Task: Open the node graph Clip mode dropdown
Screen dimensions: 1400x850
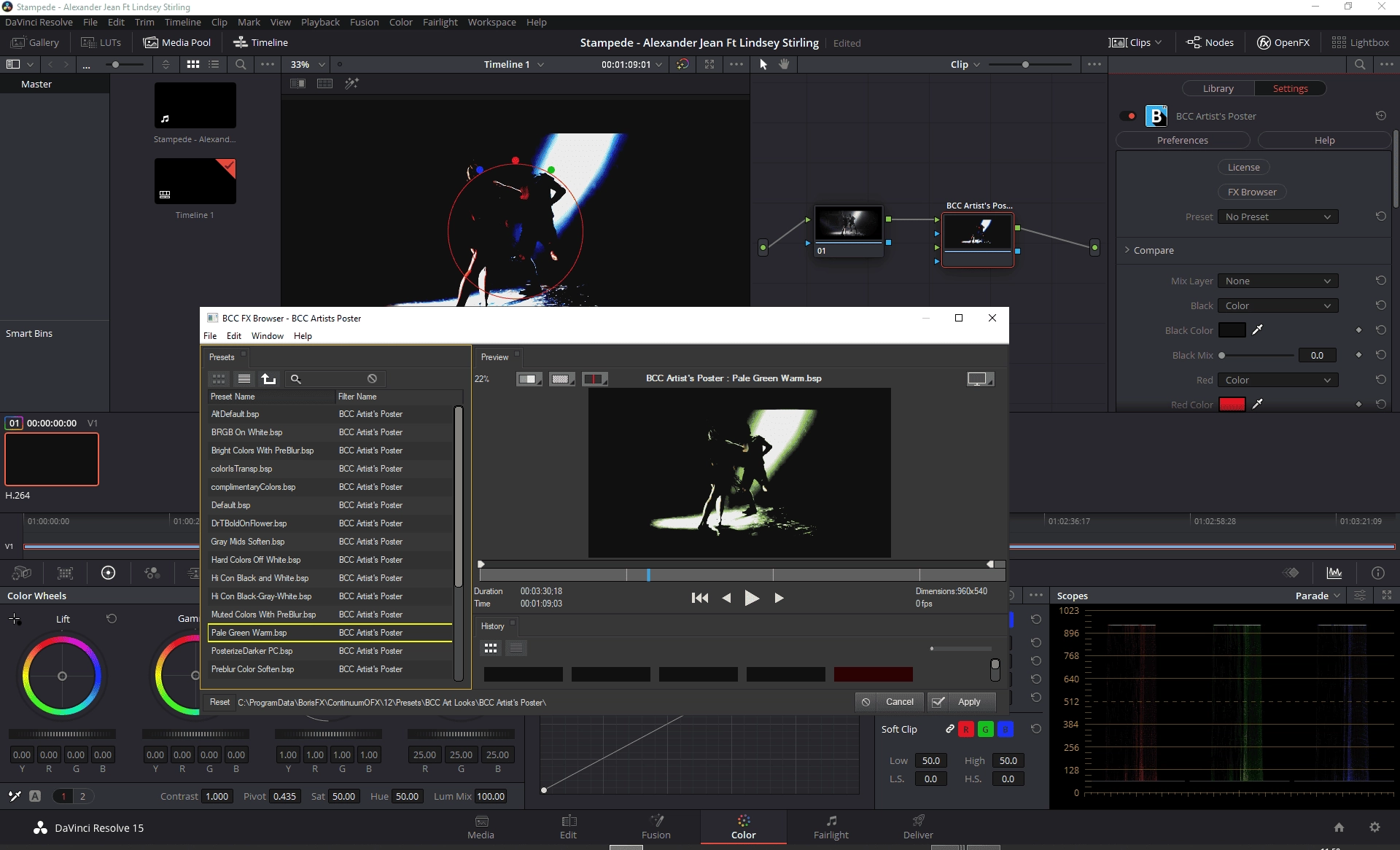Action: [965, 64]
